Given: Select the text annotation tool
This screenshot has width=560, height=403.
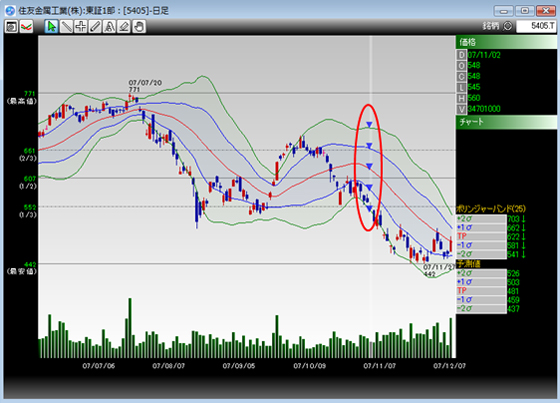Looking at the screenshot, I should click(x=110, y=26).
